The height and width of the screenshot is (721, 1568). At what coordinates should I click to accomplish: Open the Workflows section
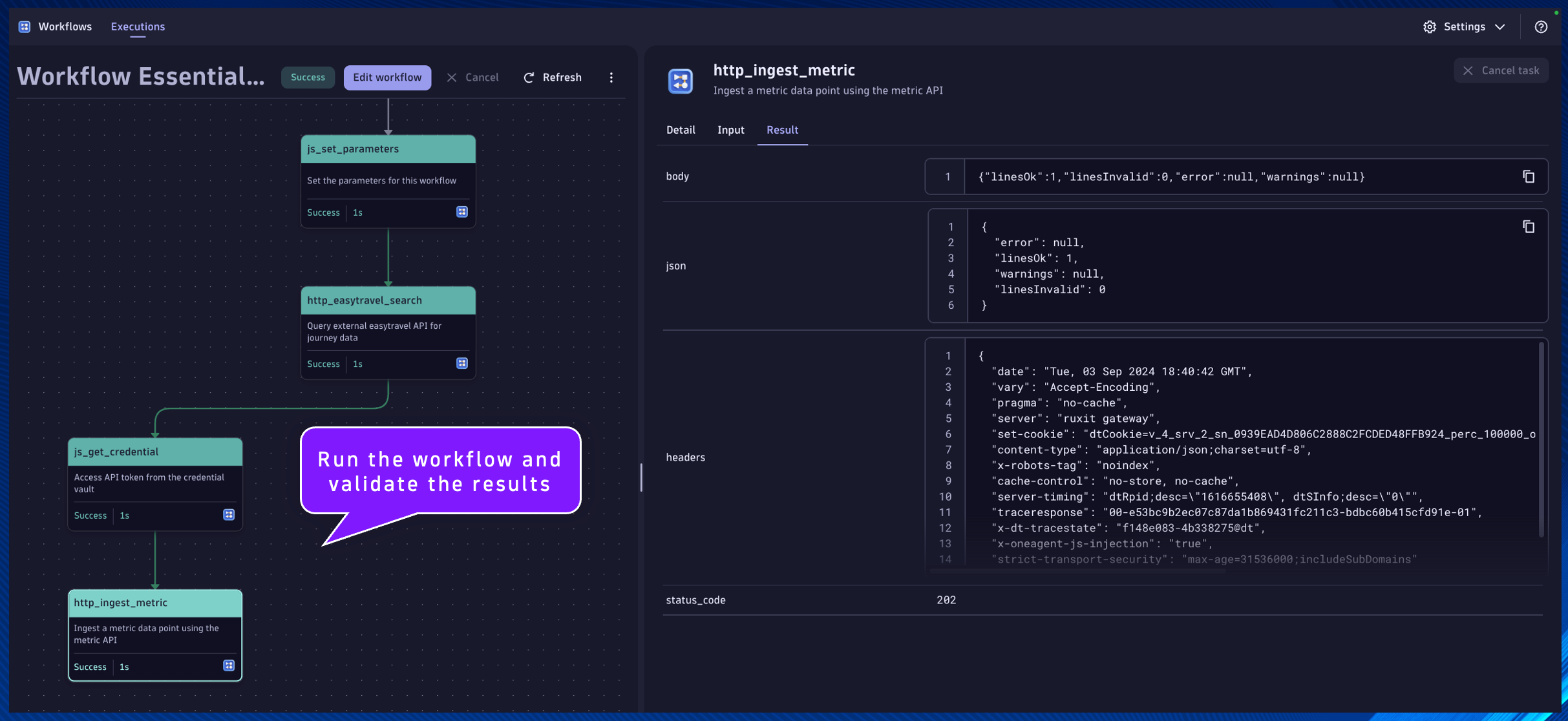tap(65, 26)
